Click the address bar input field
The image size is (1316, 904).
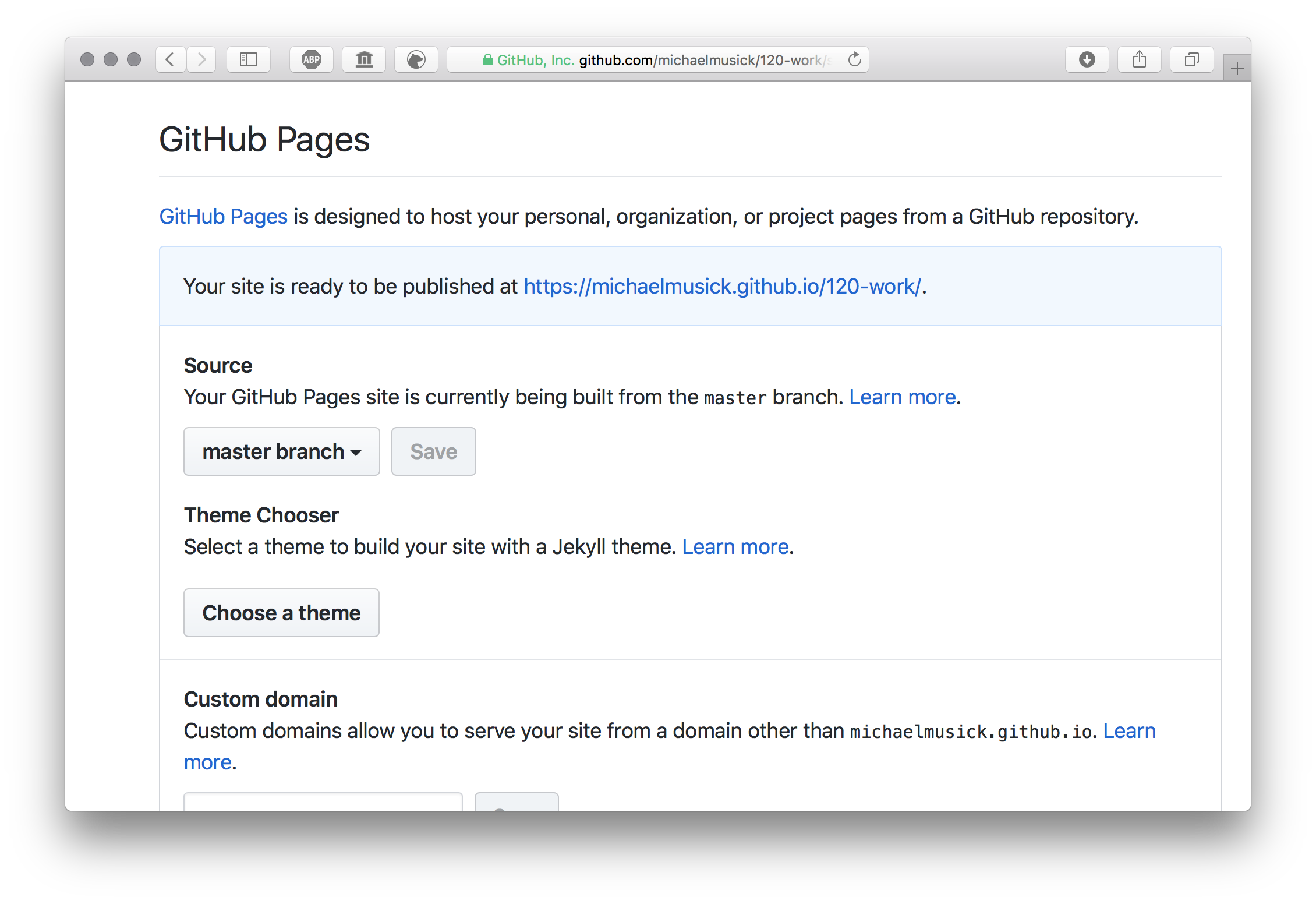(x=657, y=58)
